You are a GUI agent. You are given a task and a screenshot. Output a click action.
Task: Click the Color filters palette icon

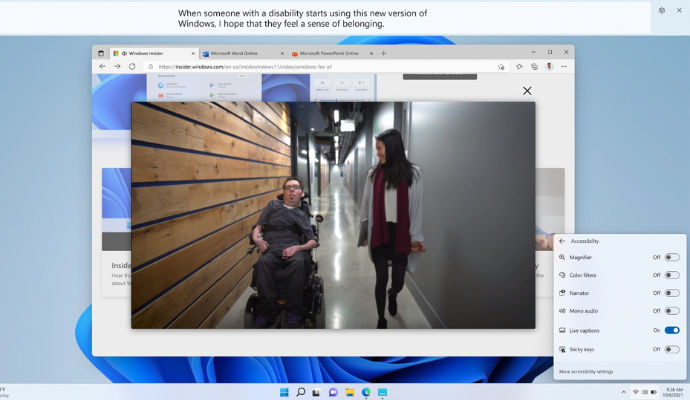pyautogui.click(x=562, y=275)
